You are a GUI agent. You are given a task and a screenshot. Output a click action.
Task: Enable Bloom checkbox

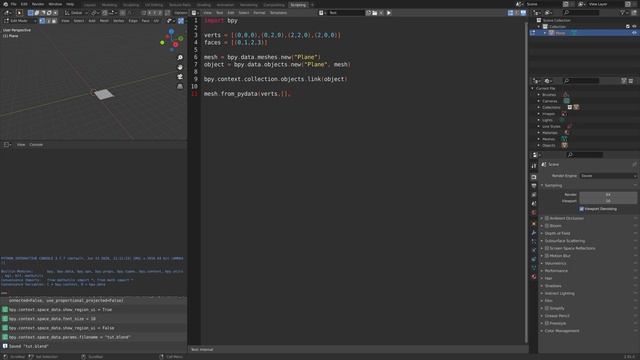[547, 226]
